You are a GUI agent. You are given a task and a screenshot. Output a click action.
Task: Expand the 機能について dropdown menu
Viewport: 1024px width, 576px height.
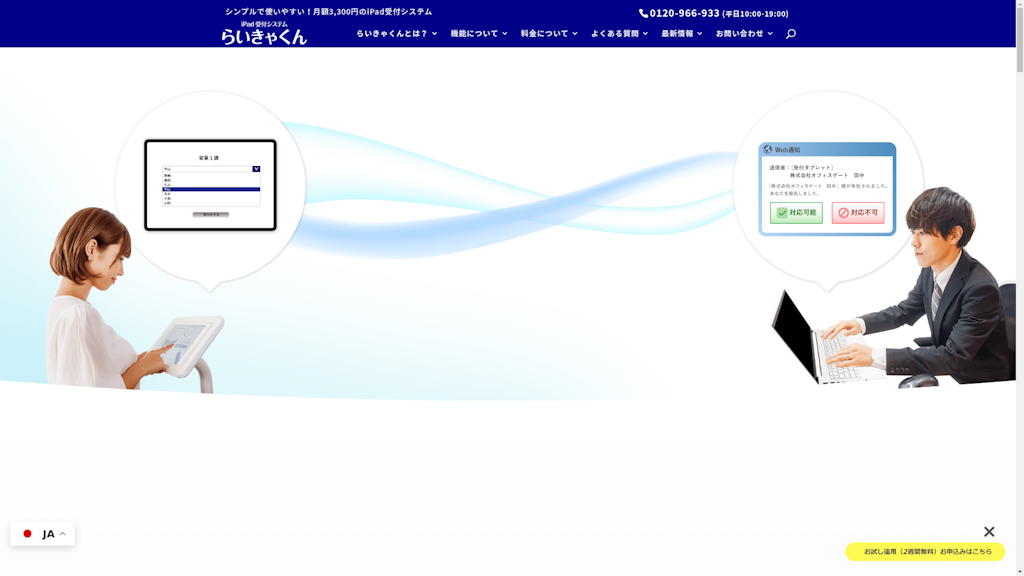click(478, 34)
